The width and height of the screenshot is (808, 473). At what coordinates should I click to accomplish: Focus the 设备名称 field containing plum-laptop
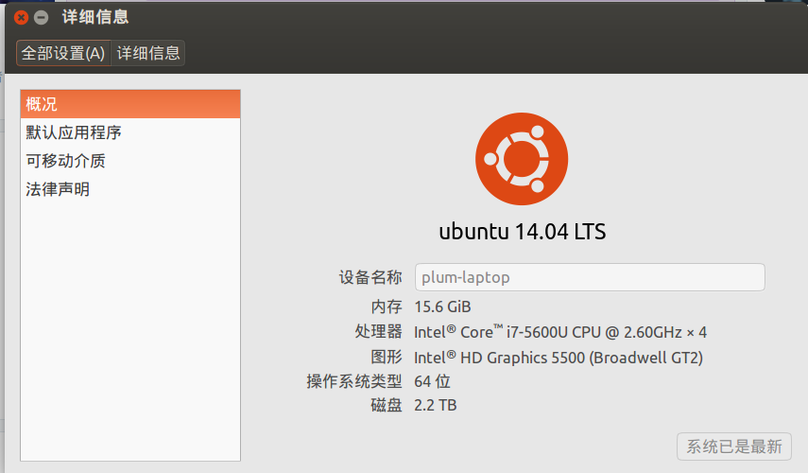[x=589, y=277]
